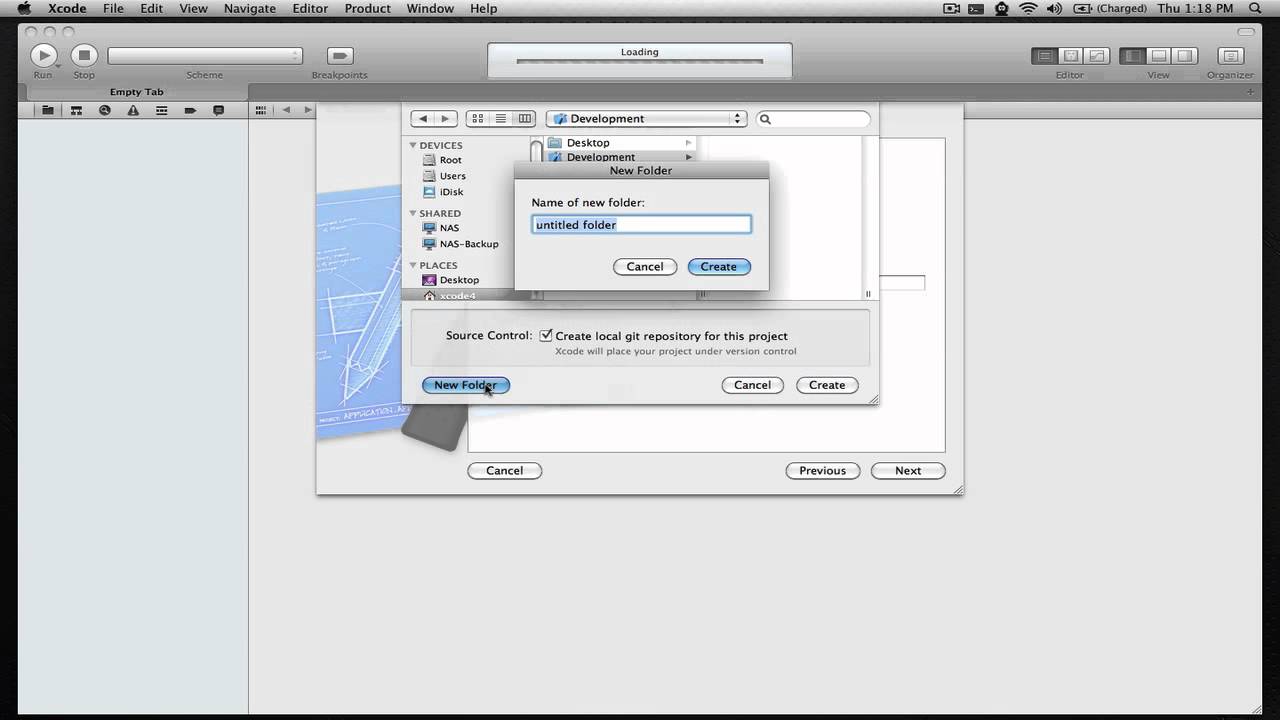This screenshot has width=1280, height=720.
Task: Toggle the Debug area view button
Action: (x=1158, y=56)
